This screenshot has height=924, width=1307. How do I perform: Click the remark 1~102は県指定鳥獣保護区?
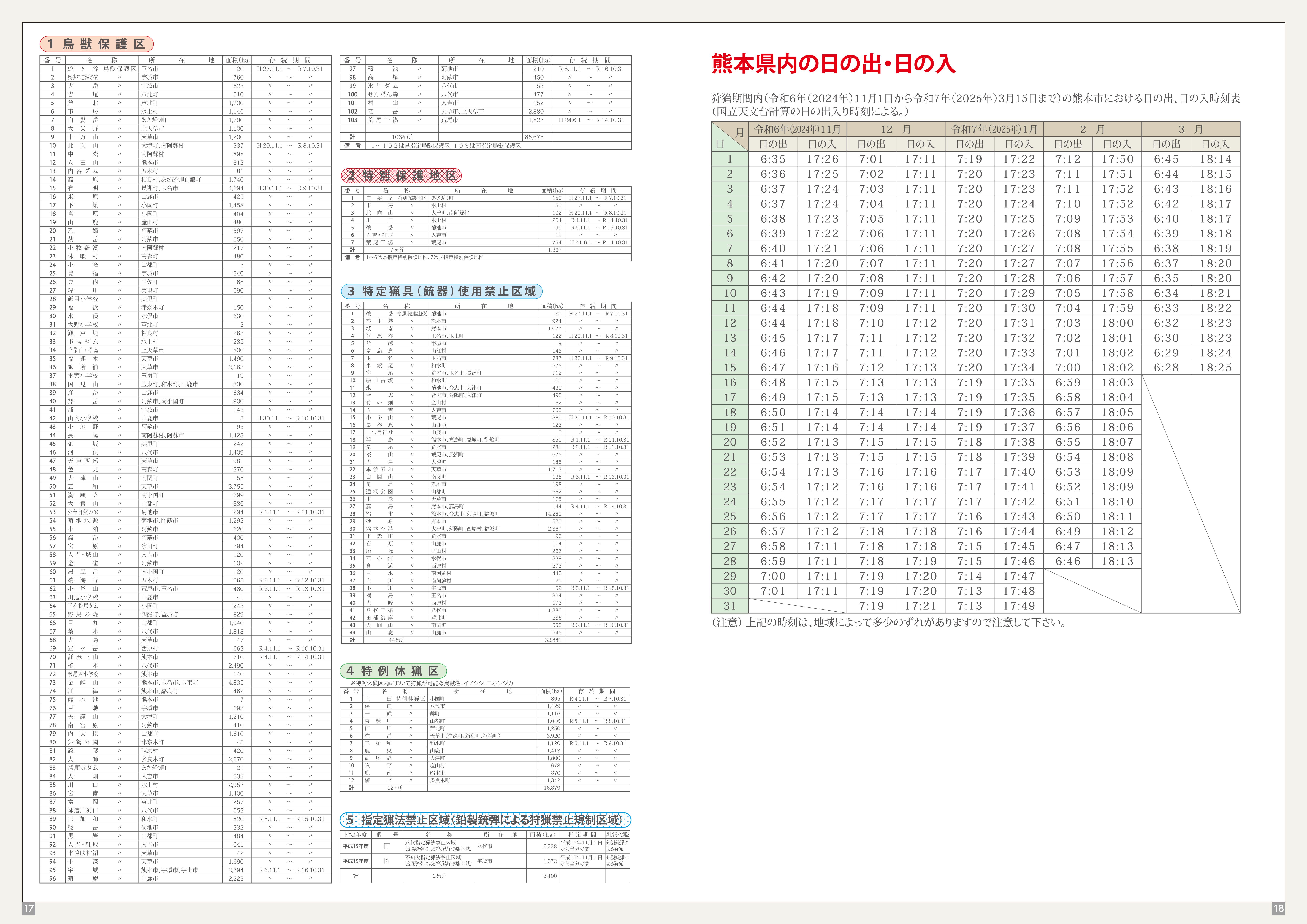[446, 146]
